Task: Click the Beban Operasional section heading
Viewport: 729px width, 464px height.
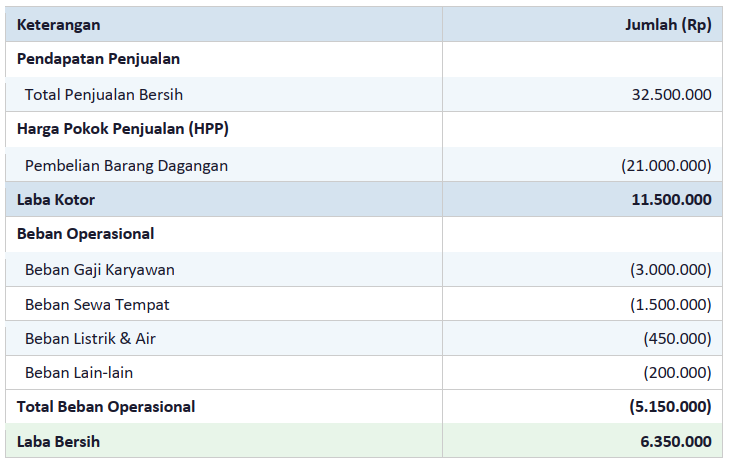Action: pyautogui.click(x=85, y=234)
